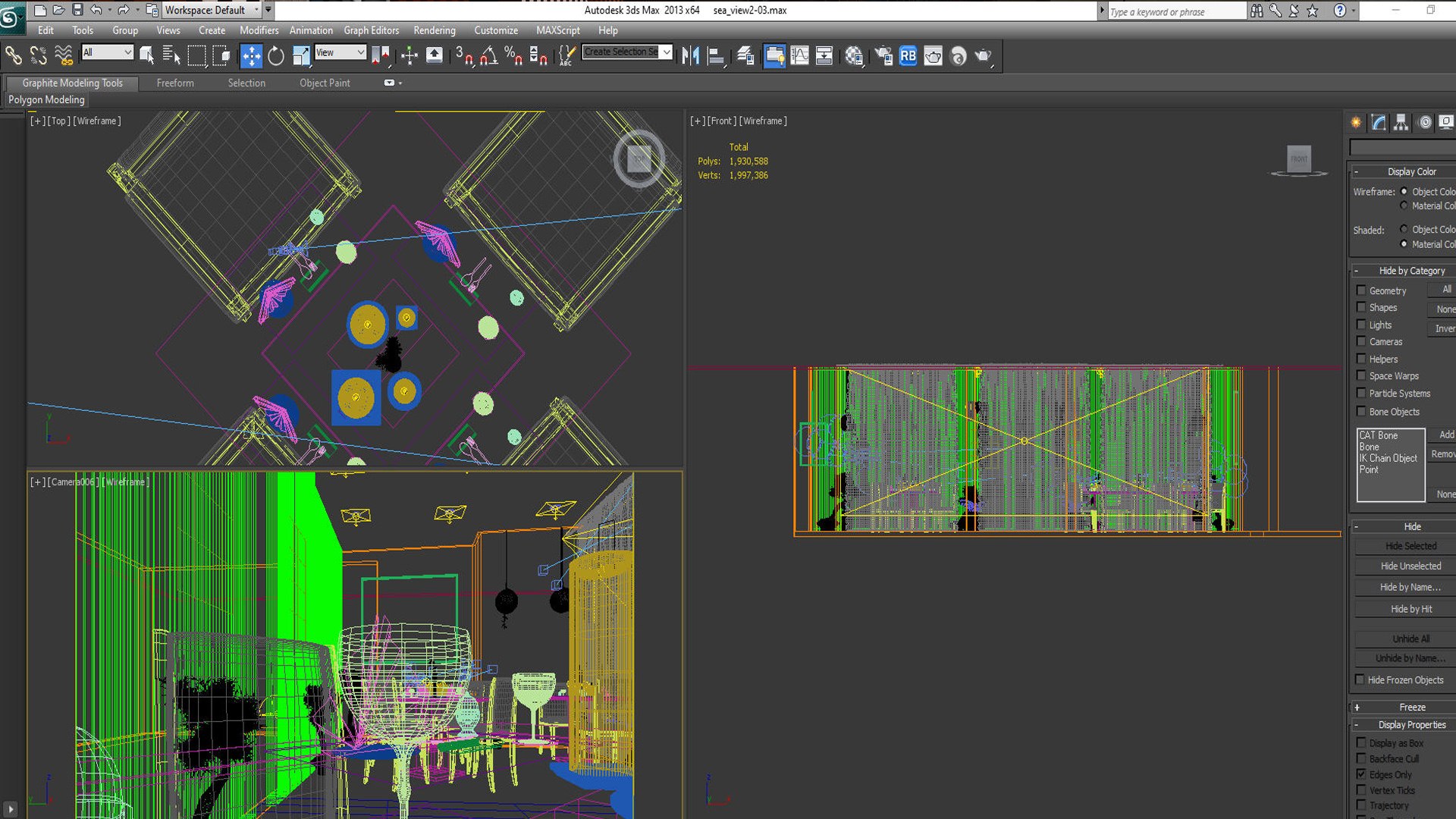Collapse the Display Color rollout
This screenshot has width=1456, height=819.
coord(1403,171)
